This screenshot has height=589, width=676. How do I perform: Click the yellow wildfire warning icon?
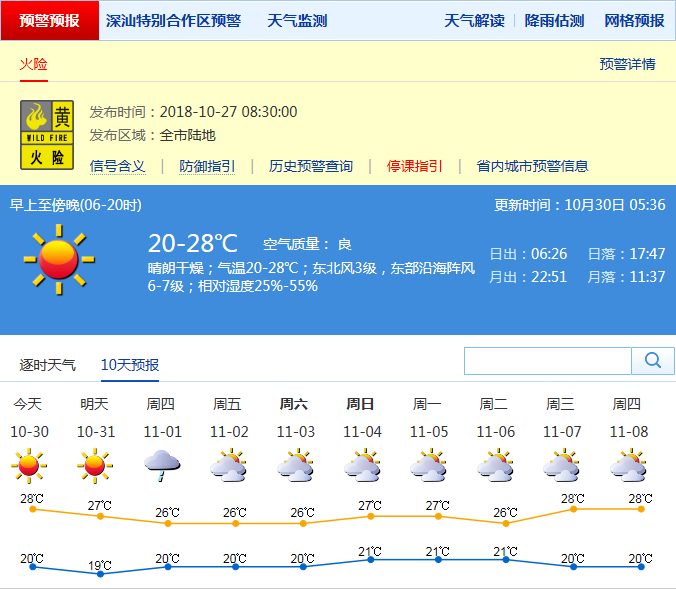click(46, 134)
